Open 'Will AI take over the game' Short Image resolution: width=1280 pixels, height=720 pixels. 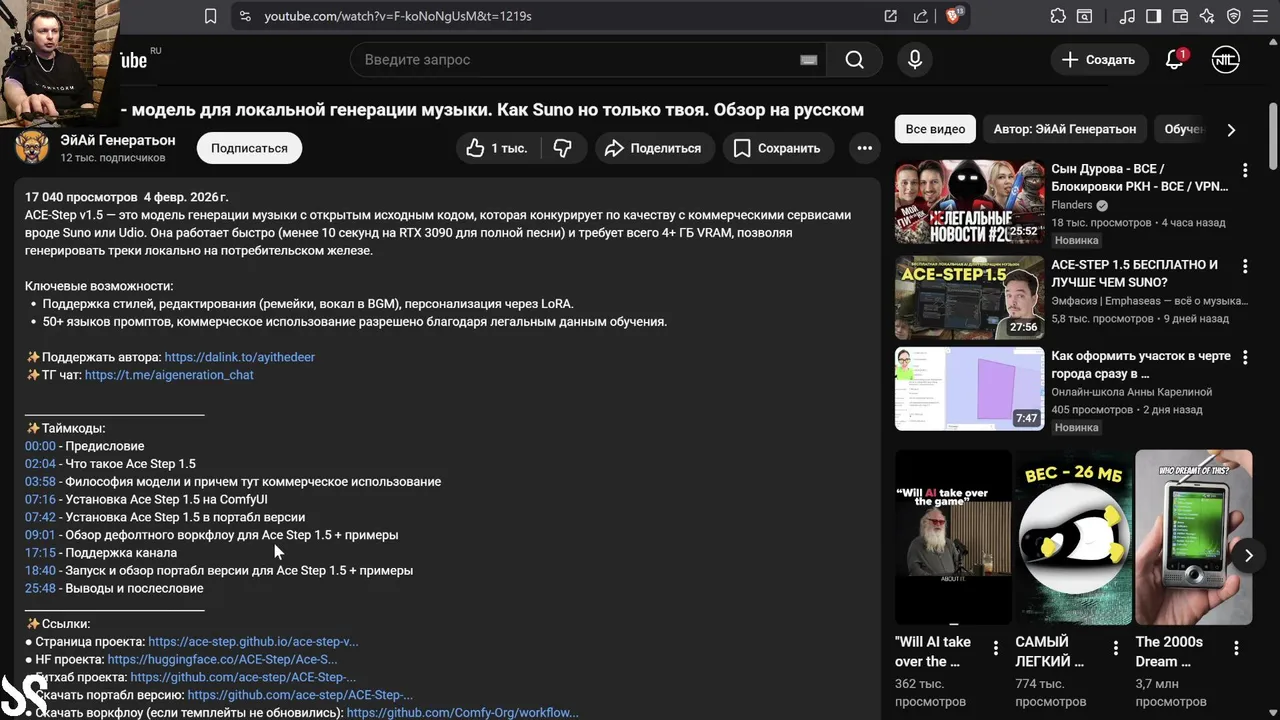pos(953,538)
